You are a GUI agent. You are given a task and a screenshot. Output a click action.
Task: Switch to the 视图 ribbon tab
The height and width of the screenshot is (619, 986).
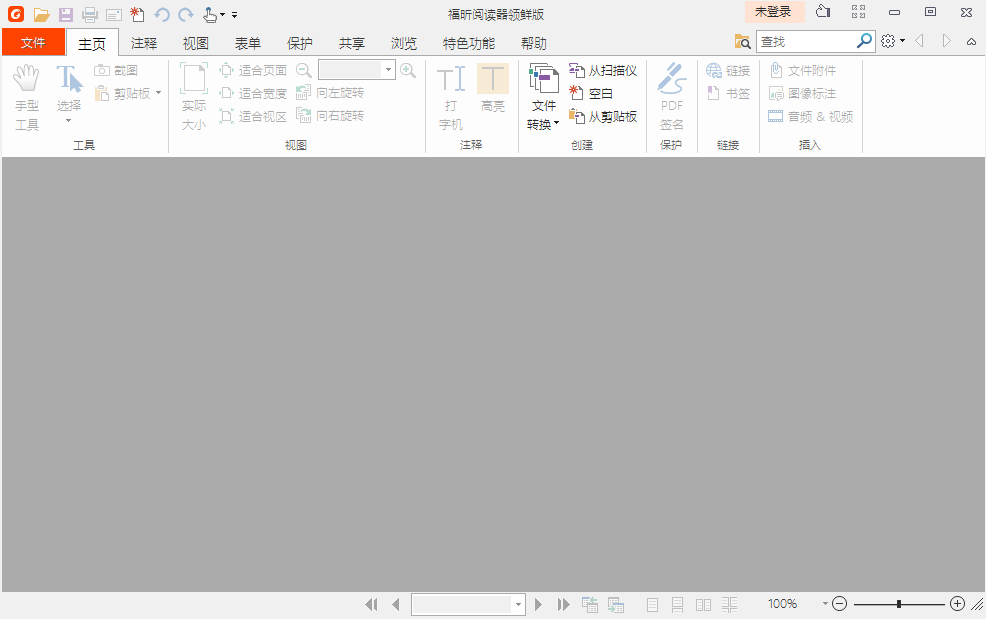tap(196, 43)
